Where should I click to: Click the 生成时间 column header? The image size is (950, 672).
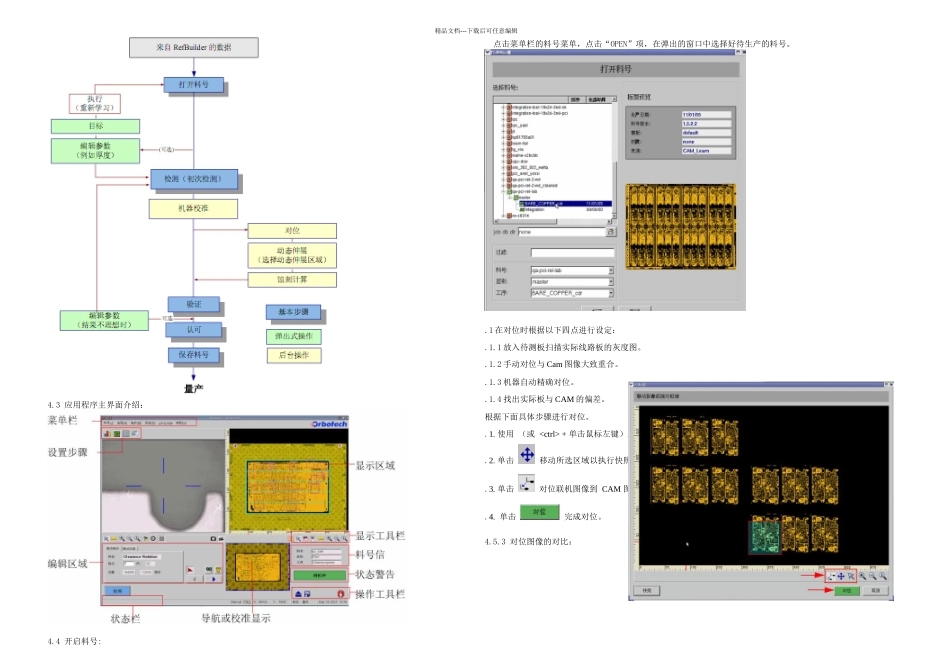point(597,99)
